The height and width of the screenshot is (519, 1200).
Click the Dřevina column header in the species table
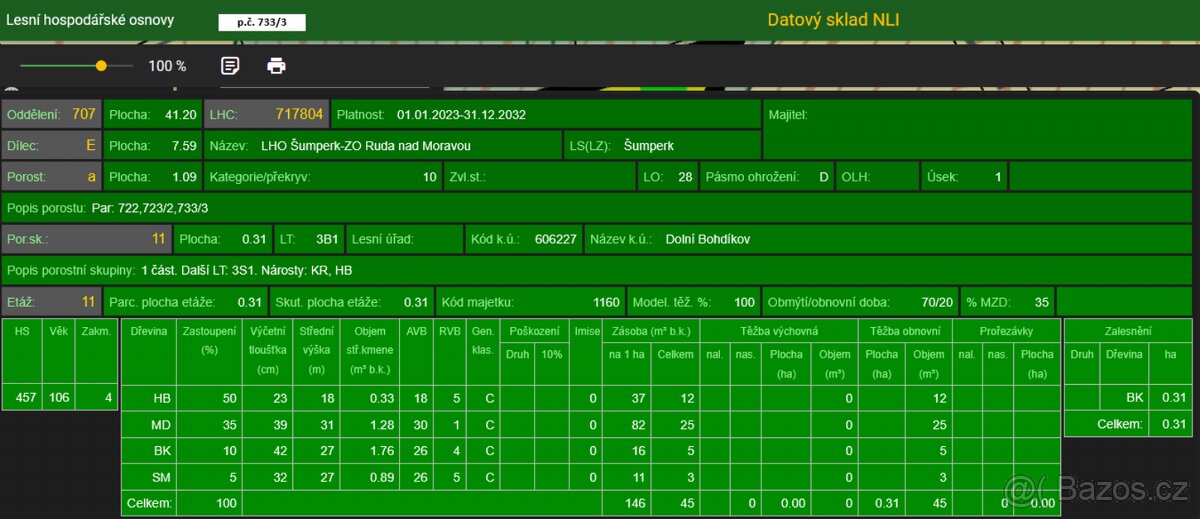[x=148, y=330]
